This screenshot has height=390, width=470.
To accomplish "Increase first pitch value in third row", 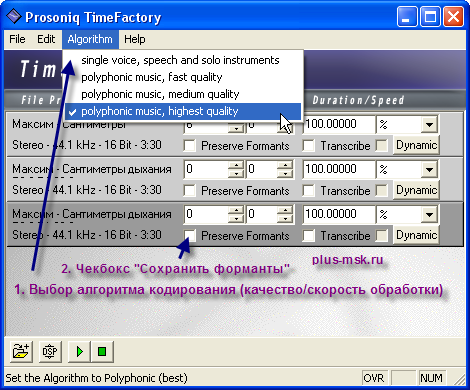I will [x=236, y=210].
